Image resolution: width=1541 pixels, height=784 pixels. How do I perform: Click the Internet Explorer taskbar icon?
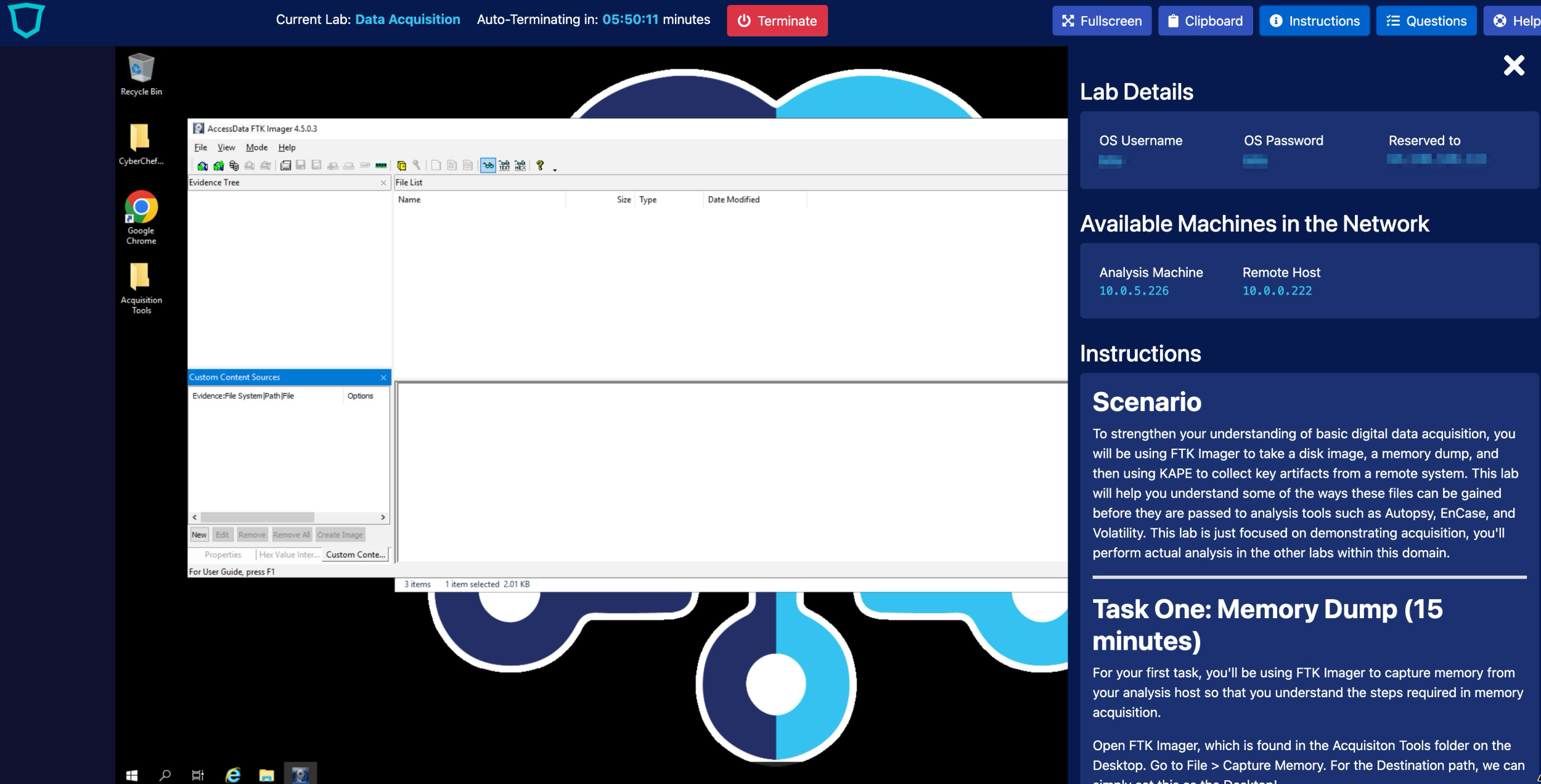click(x=233, y=775)
